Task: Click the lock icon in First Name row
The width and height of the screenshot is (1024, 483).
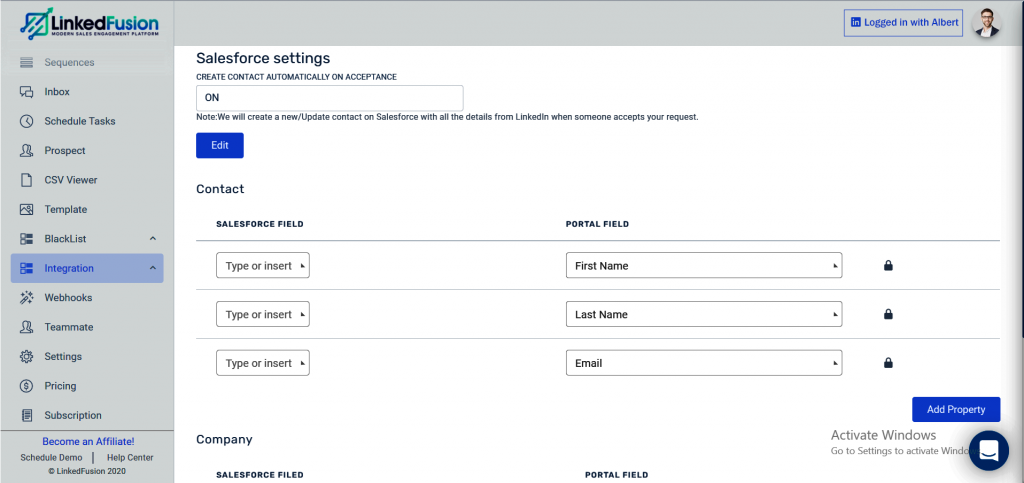Action: pos(888,266)
